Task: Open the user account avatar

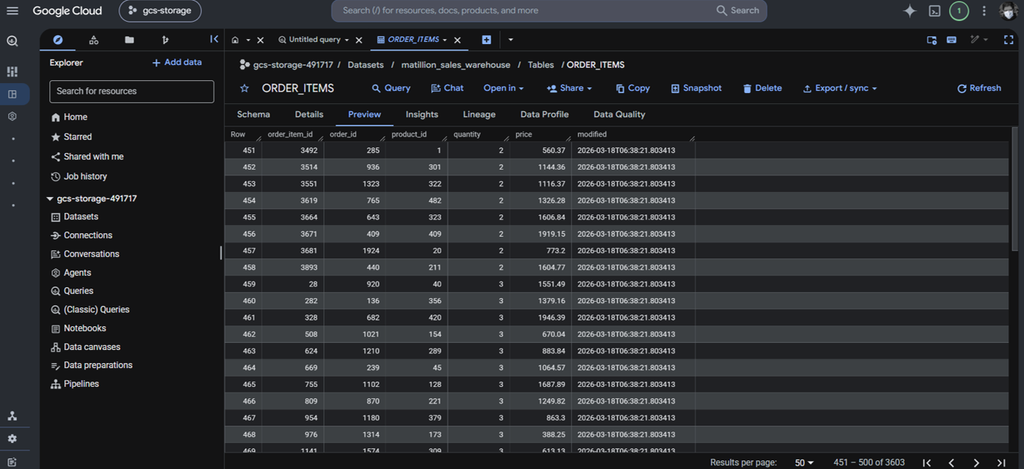Action: [x=1008, y=10]
